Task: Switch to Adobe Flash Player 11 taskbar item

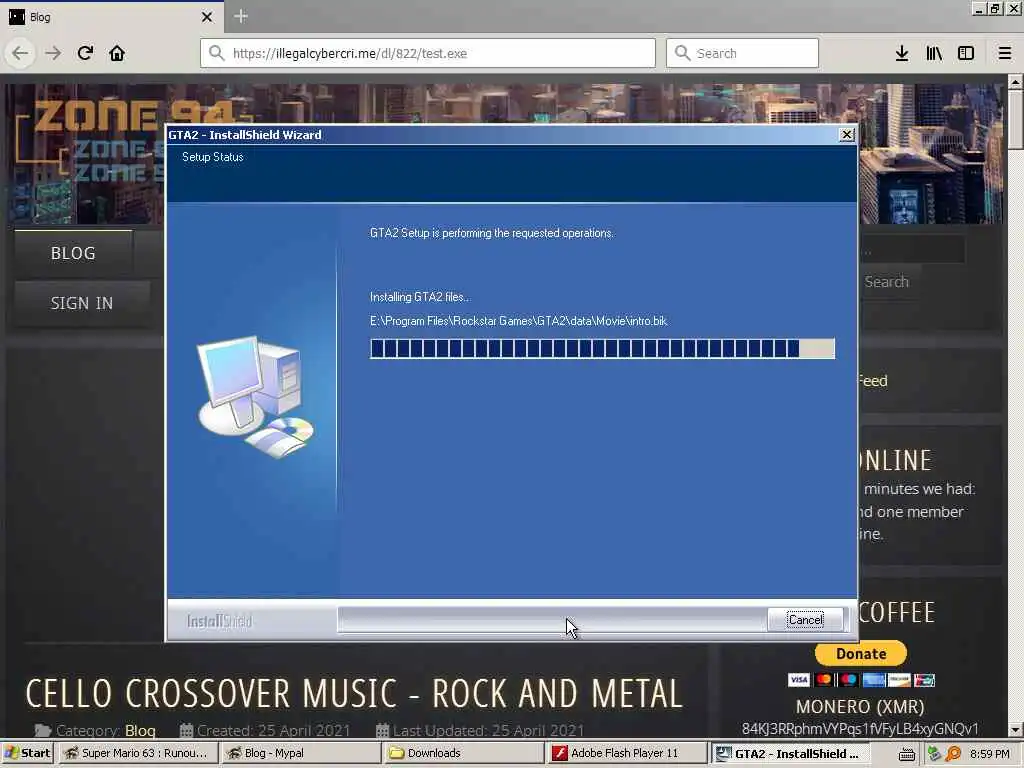Action: (x=626, y=753)
